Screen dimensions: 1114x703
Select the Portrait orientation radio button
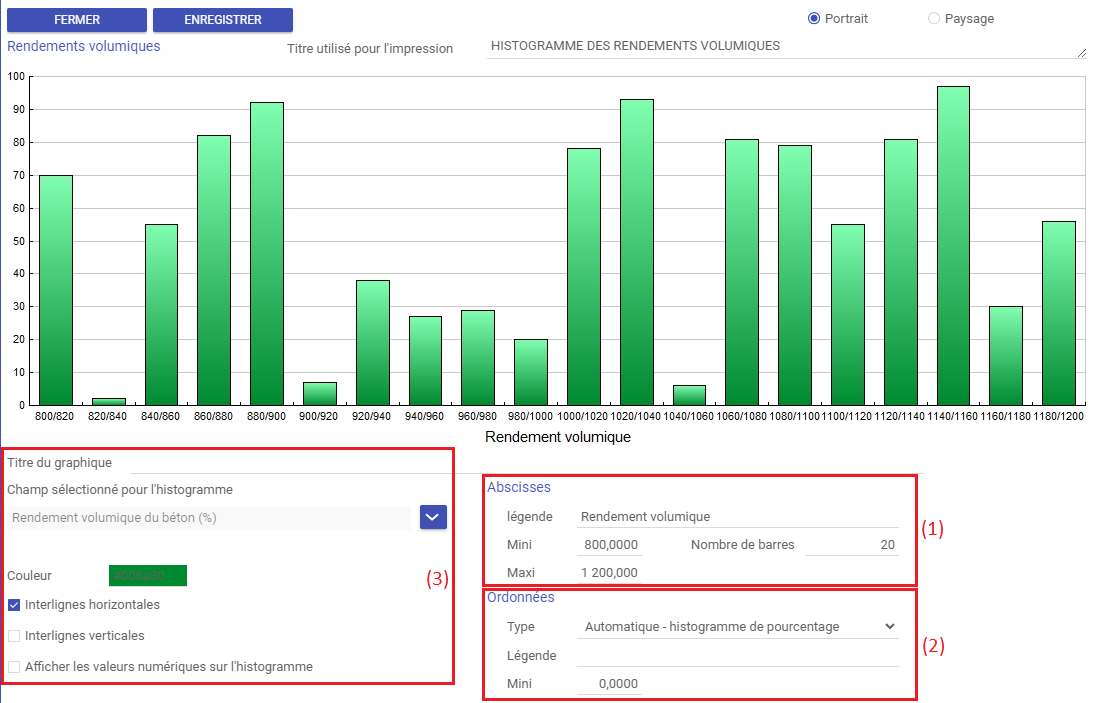click(x=814, y=18)
